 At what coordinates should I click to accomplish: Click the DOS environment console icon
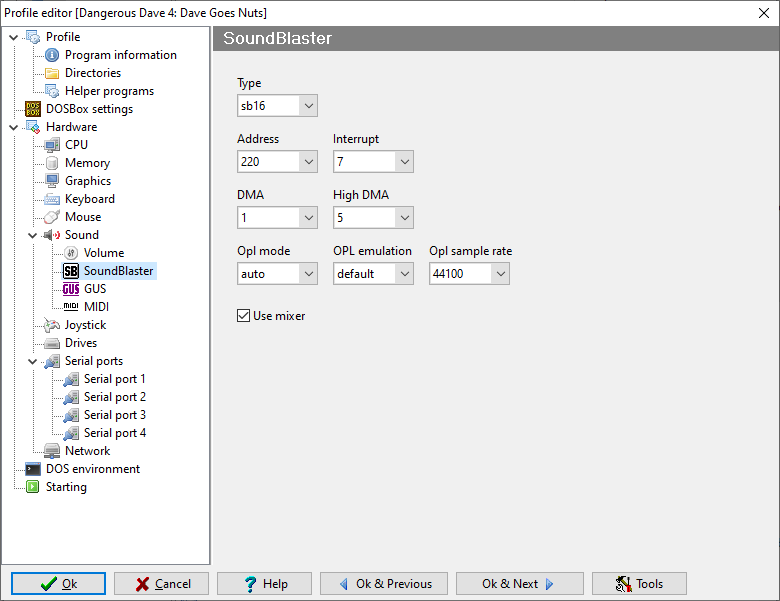coord(33,469)
